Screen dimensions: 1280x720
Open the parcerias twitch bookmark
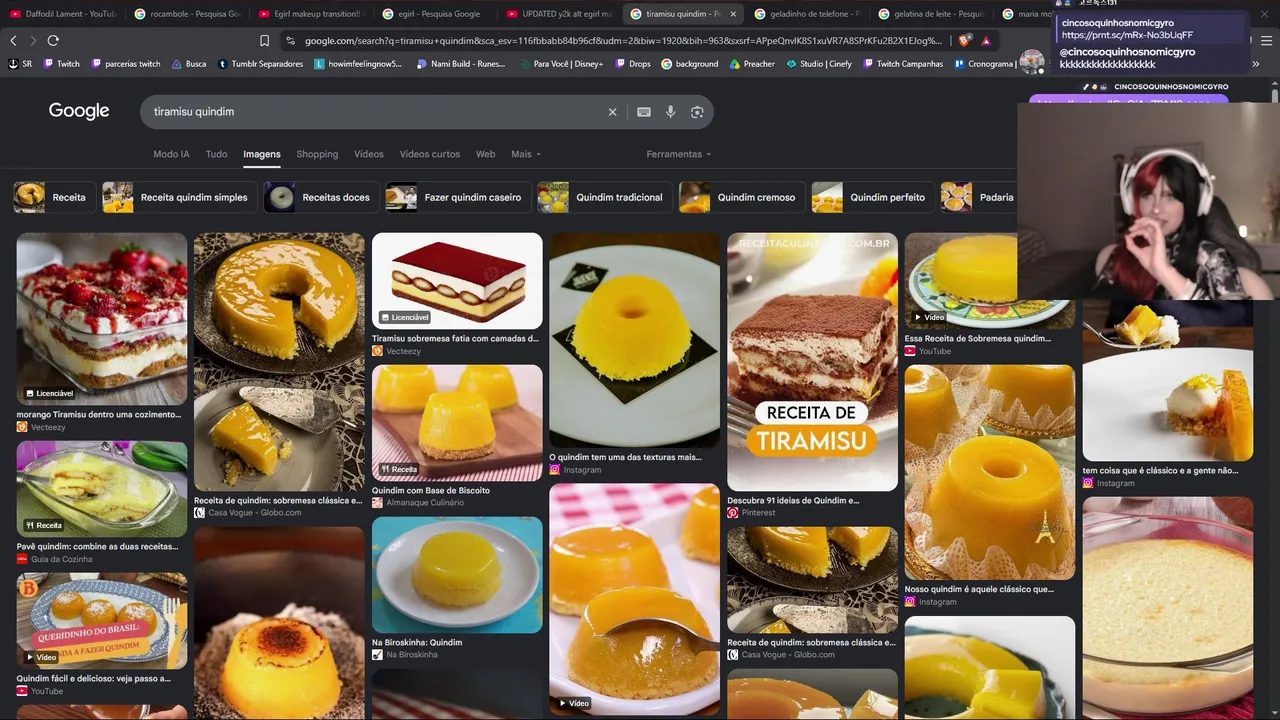[x=125, y=64]
